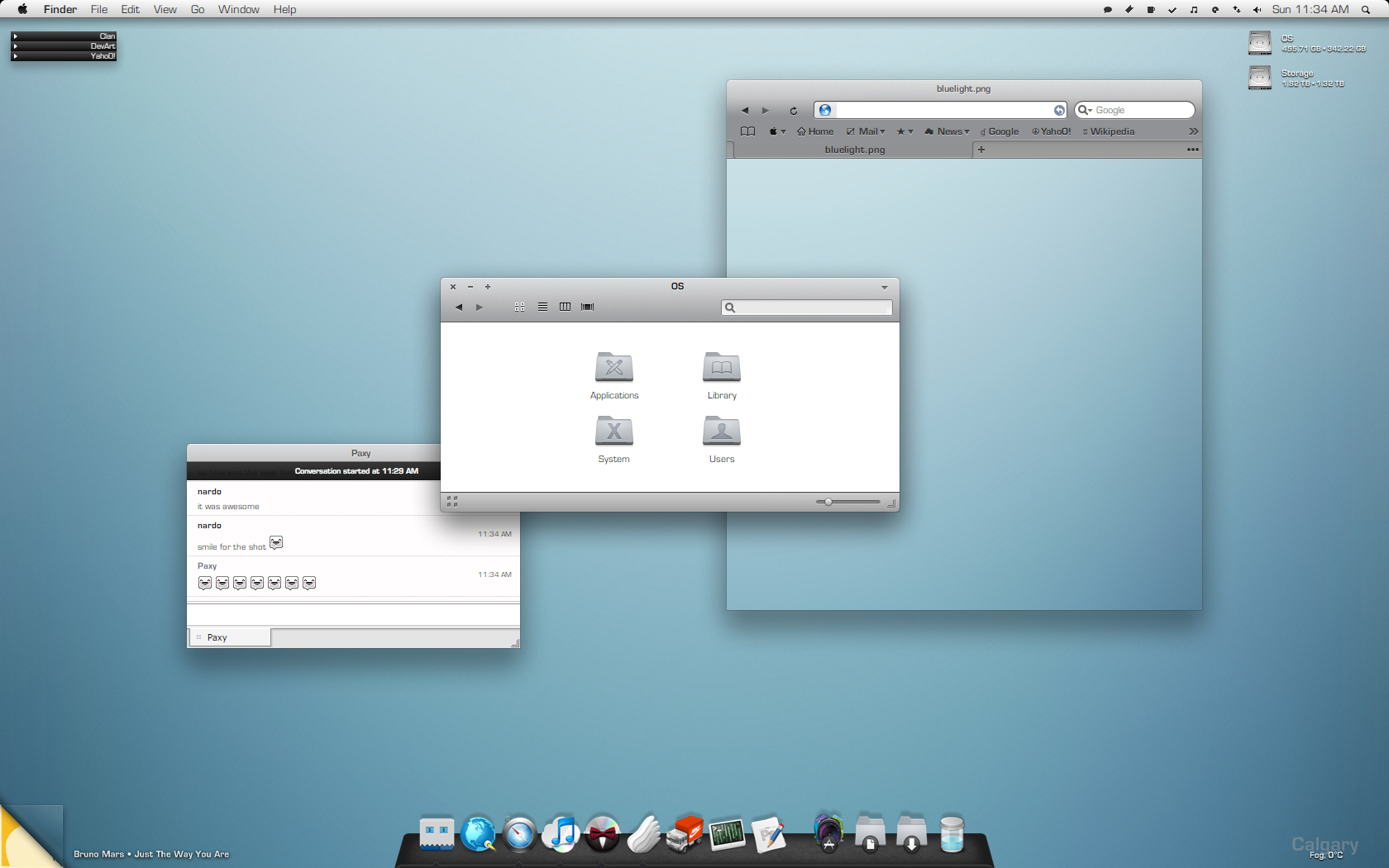1389x868 pixels.
Task: Launch Bartender bow-tie app in dock
Action: 603,834
